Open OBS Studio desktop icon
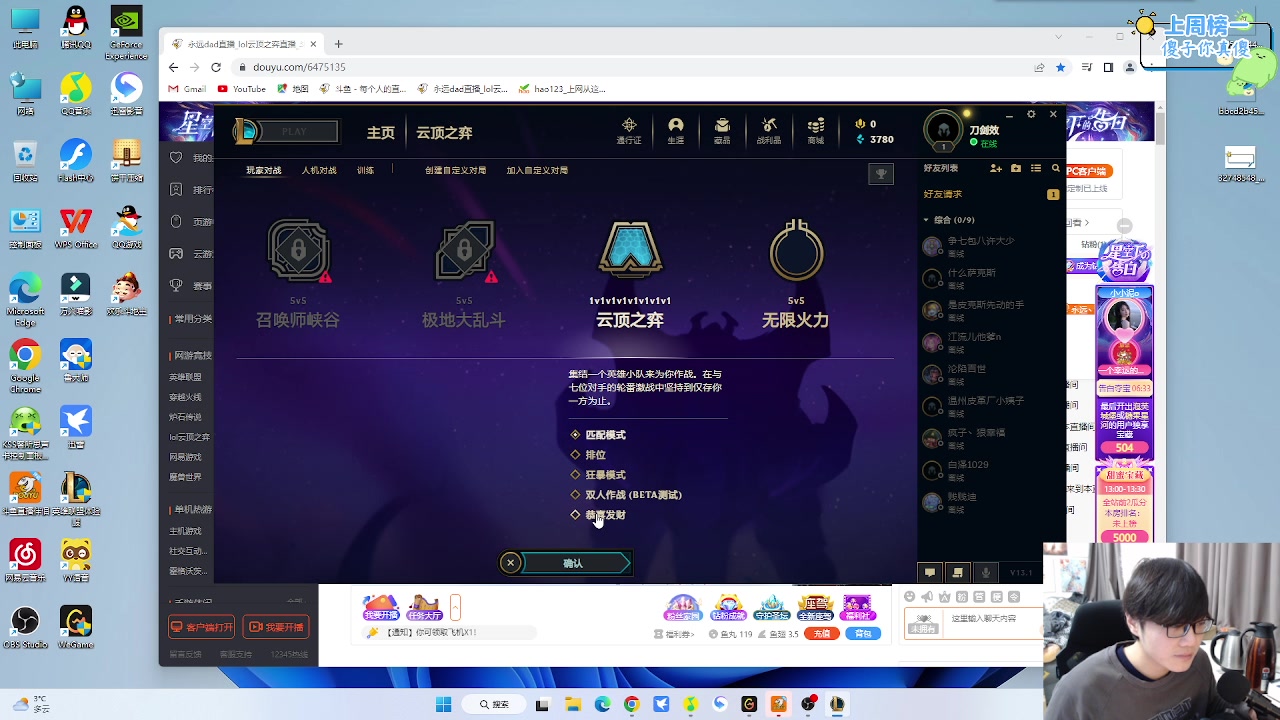This screenshot has height=720, width=1280. [x=25, y=627]
